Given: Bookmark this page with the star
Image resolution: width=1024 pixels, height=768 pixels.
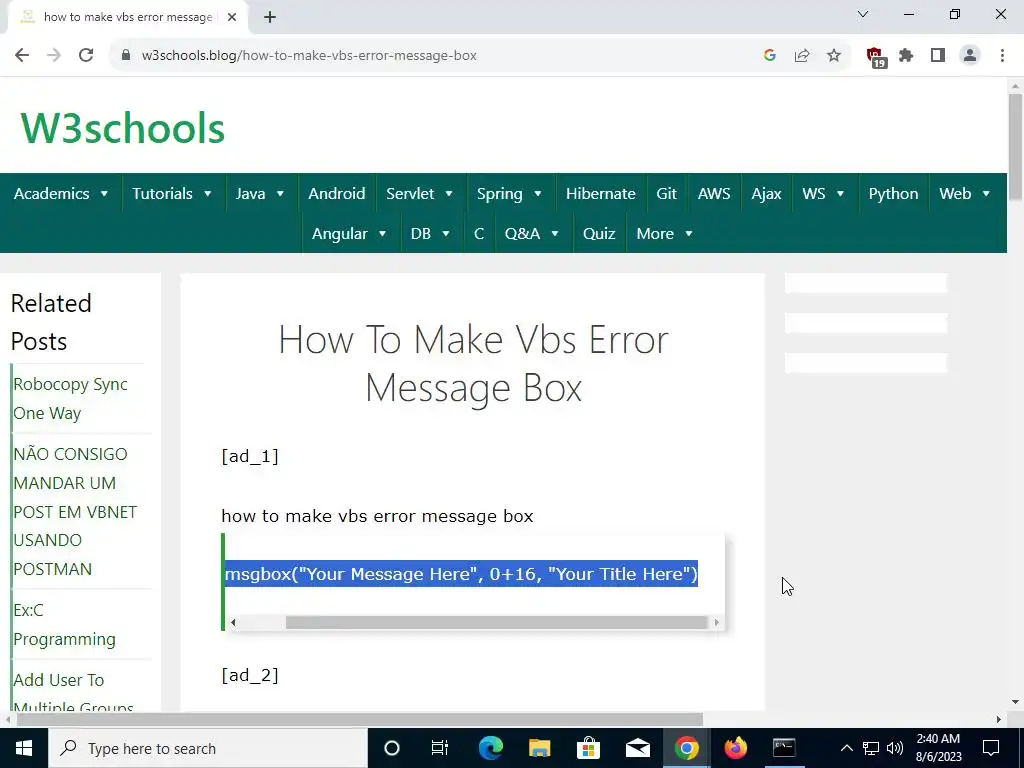Looking at the screenshot, I should pyautogui.click(x=834, y=56).
